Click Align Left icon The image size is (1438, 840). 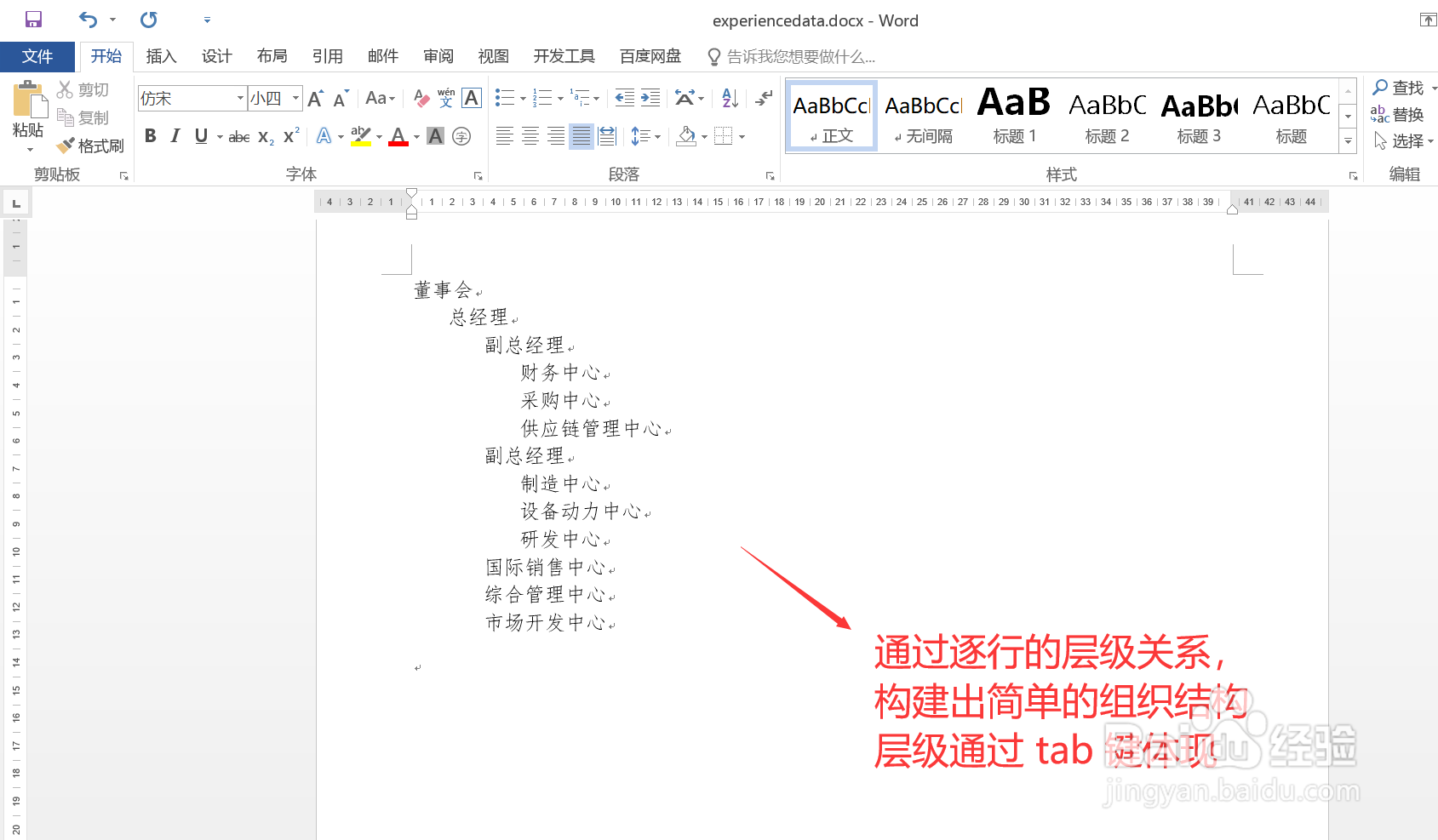click(x=504, y=136)
